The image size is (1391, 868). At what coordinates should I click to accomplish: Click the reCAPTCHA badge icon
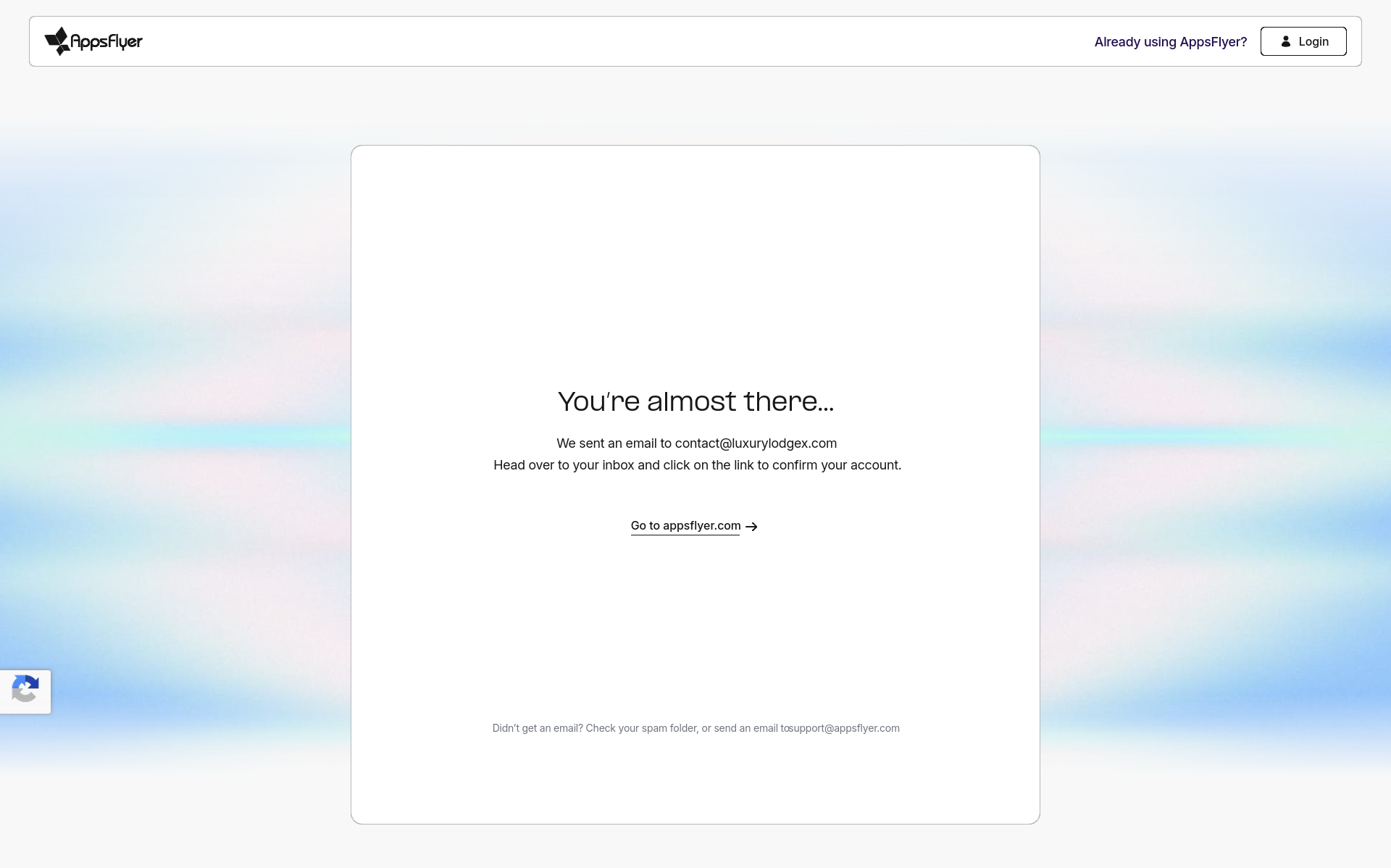tap(25, 690)
